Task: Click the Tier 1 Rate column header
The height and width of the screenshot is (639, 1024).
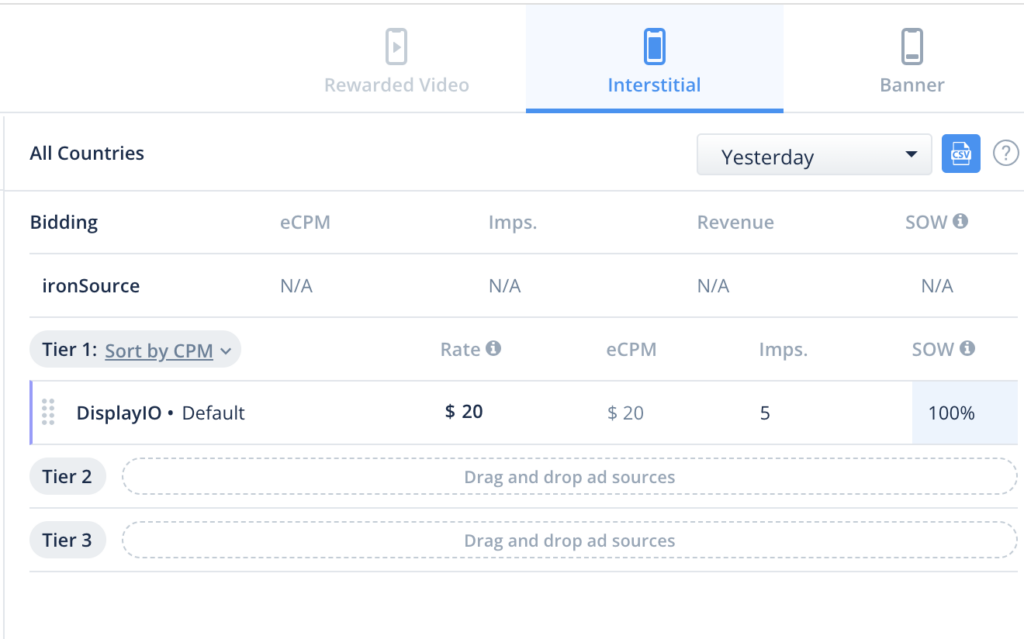Action: pos(460,350)
